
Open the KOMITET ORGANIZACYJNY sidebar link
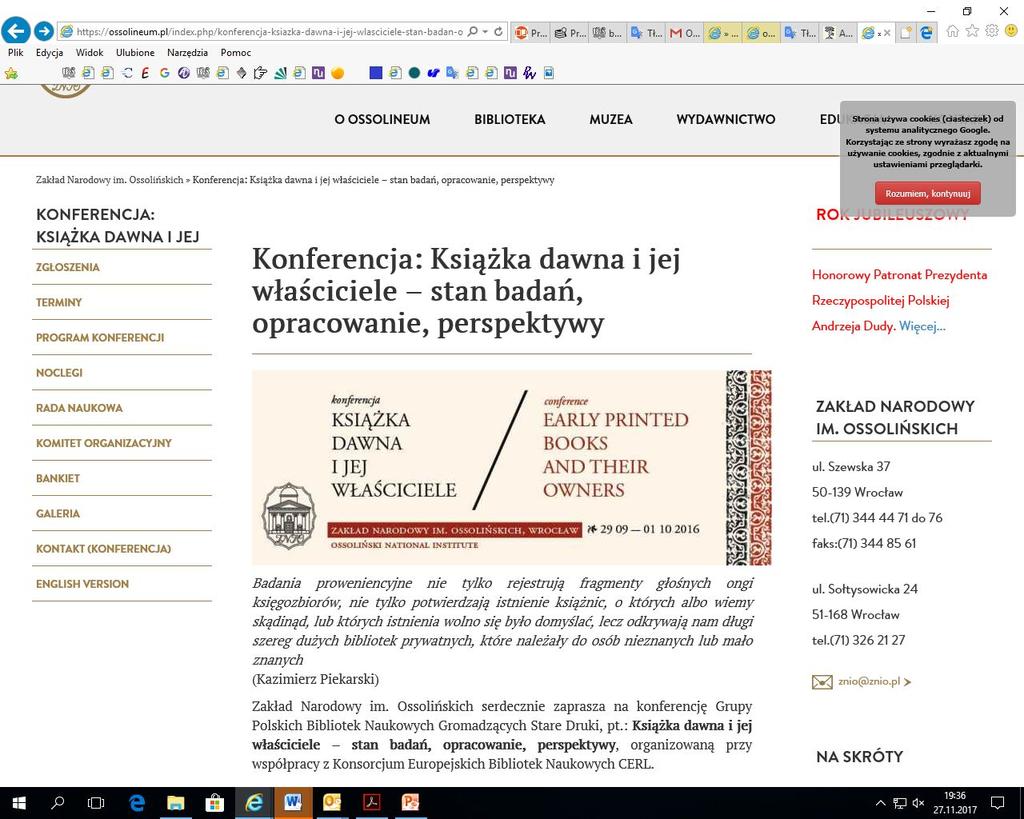104,443
